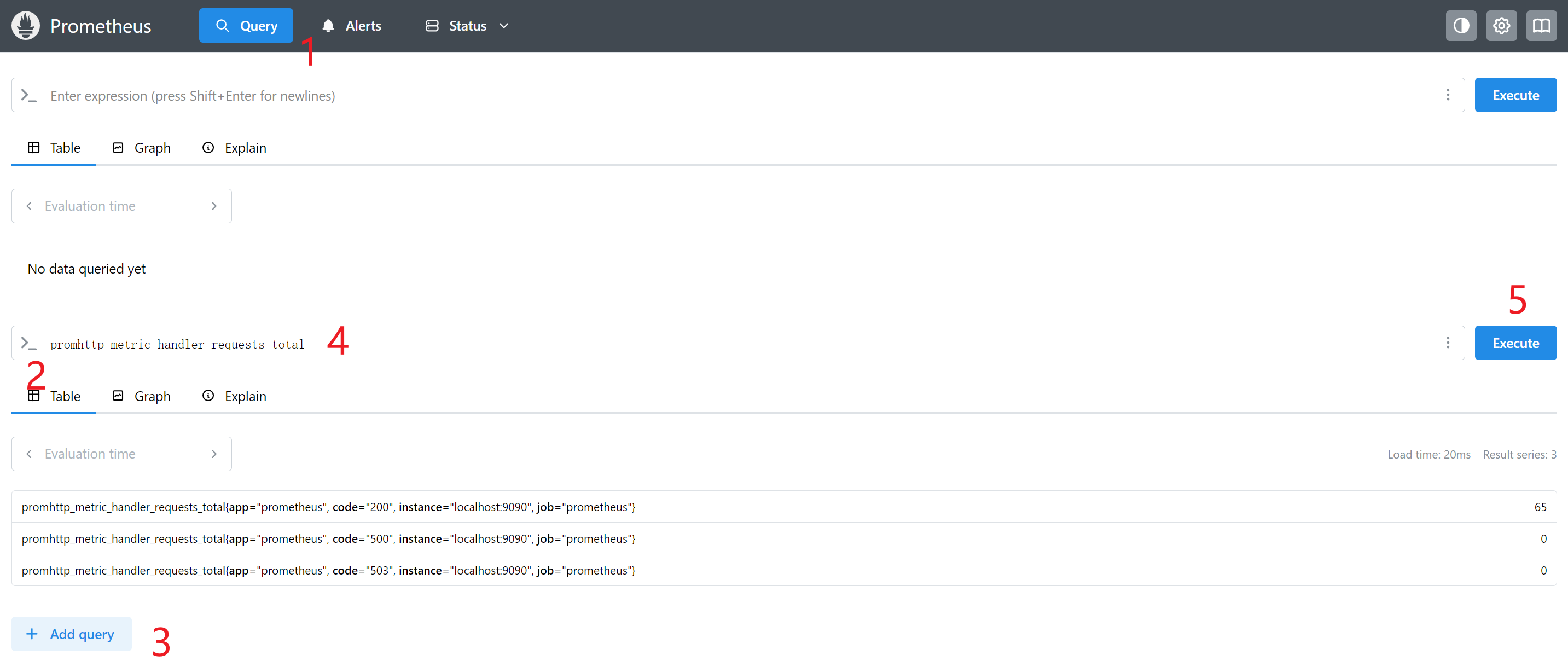
Task: Open the first query's three-dot options menu
Action: [x=1448, y=95]
